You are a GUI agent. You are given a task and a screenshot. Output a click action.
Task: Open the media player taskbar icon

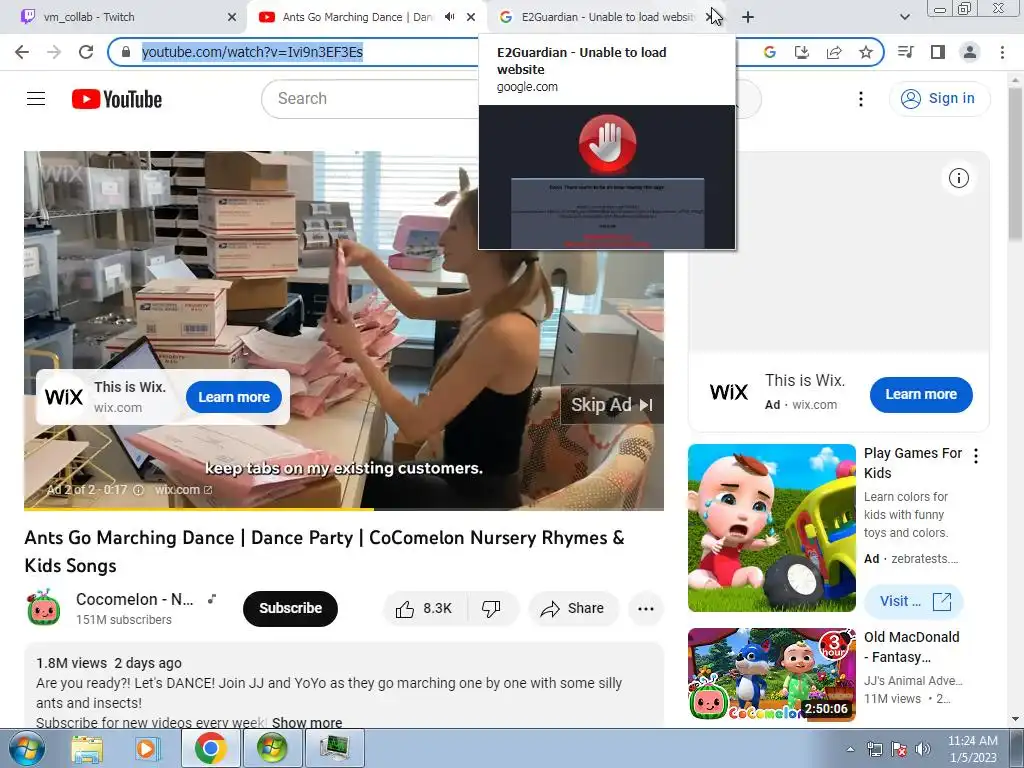(x=147, y=748)
